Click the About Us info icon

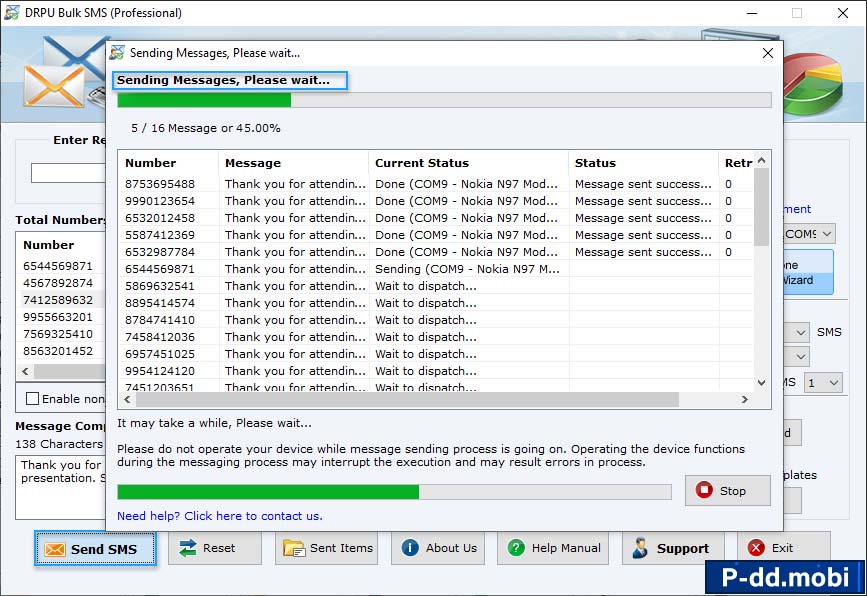pos(410,548)
